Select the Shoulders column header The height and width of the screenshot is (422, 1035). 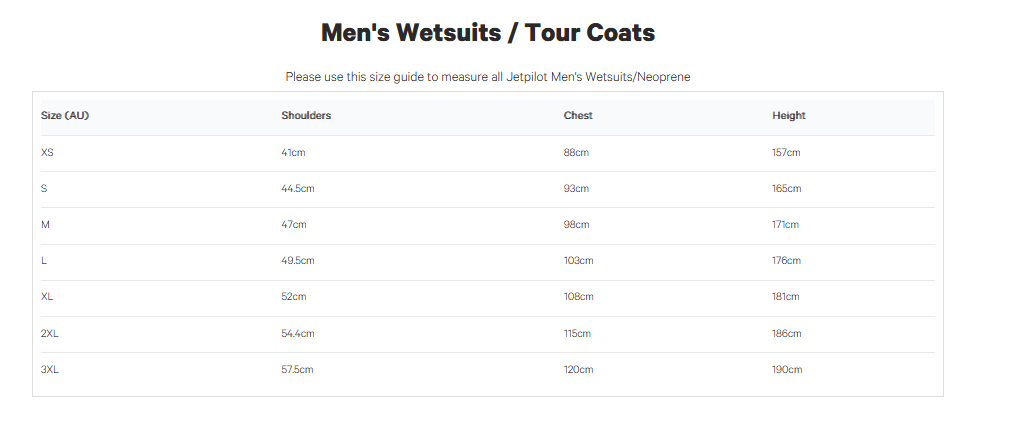[x=306, y=116]
